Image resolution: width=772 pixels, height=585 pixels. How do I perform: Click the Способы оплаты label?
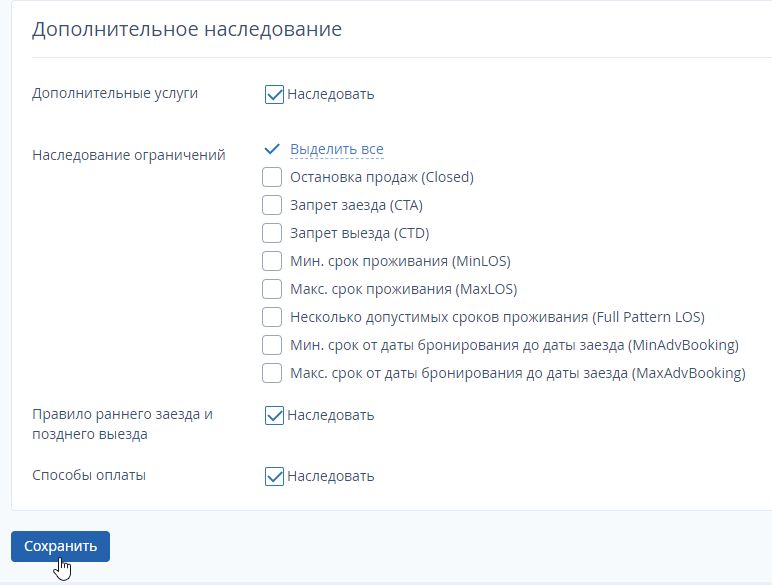click(89, 475)
